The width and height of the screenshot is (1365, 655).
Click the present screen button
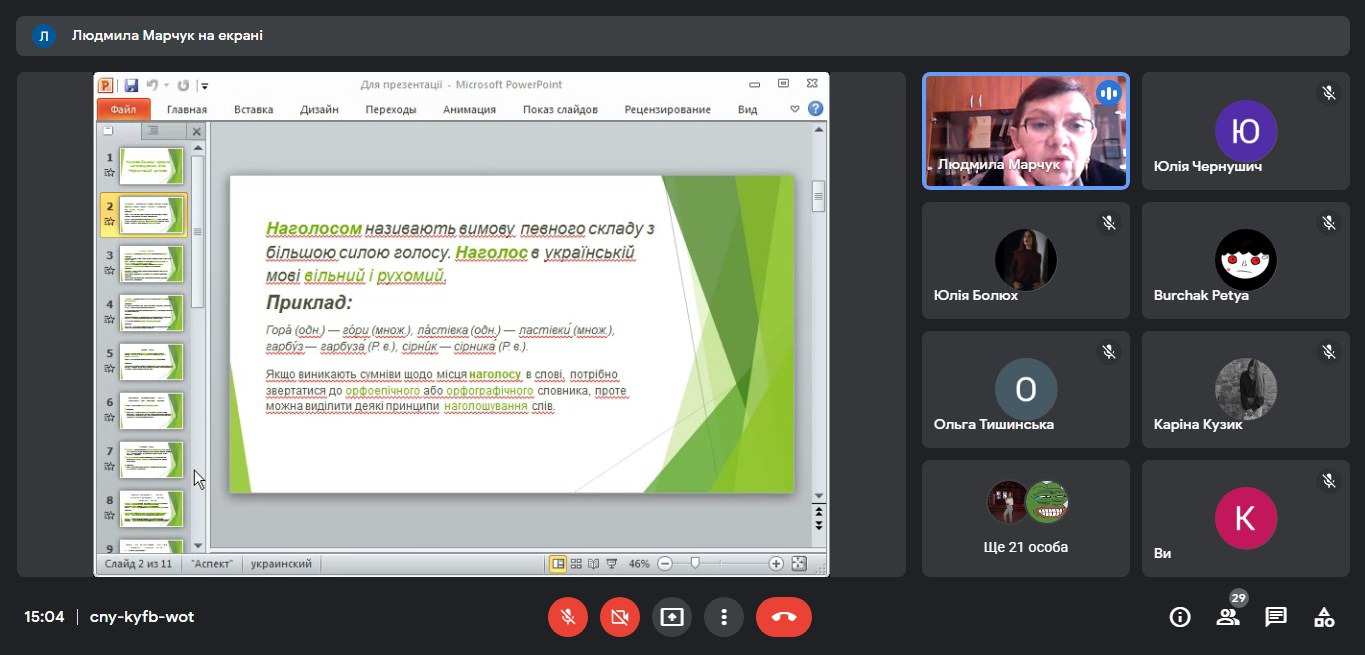[672, 617]
